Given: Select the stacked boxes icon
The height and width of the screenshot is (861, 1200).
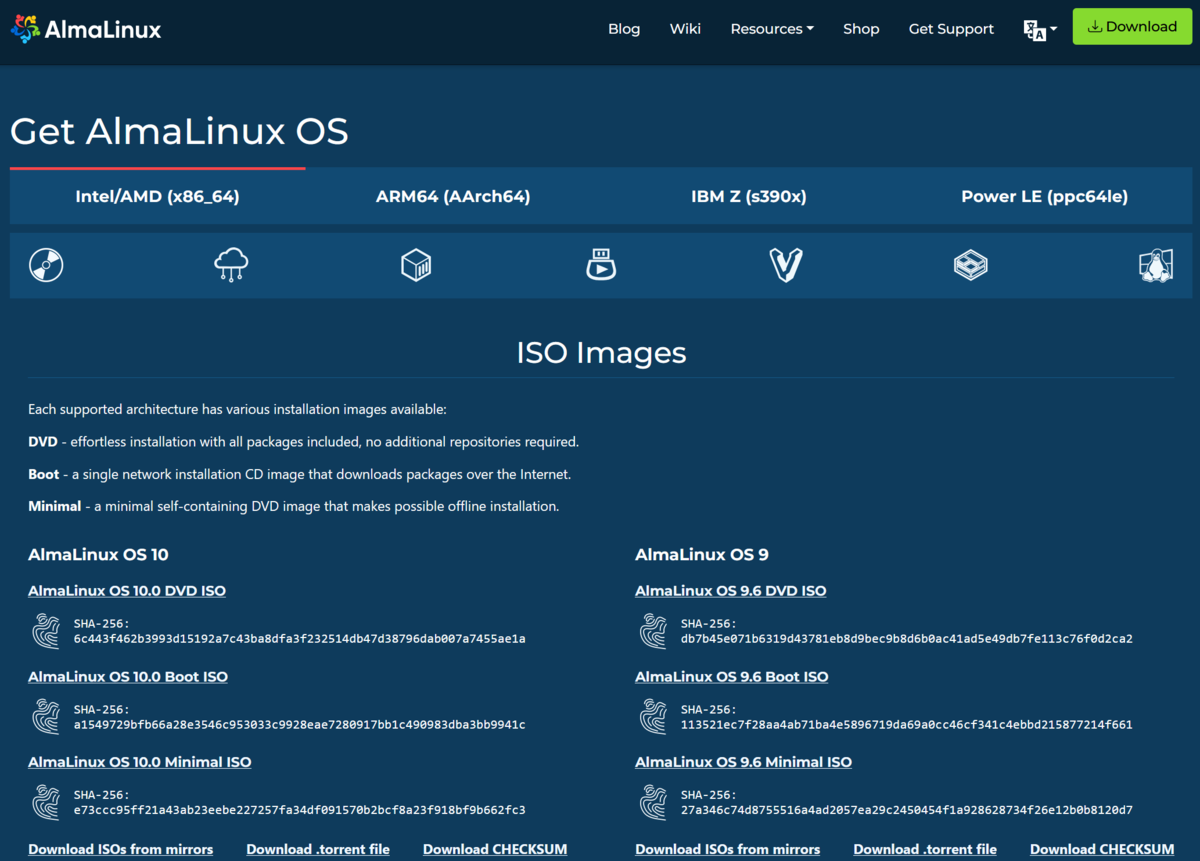Looking at the screenshot, I should click(970, 265).
